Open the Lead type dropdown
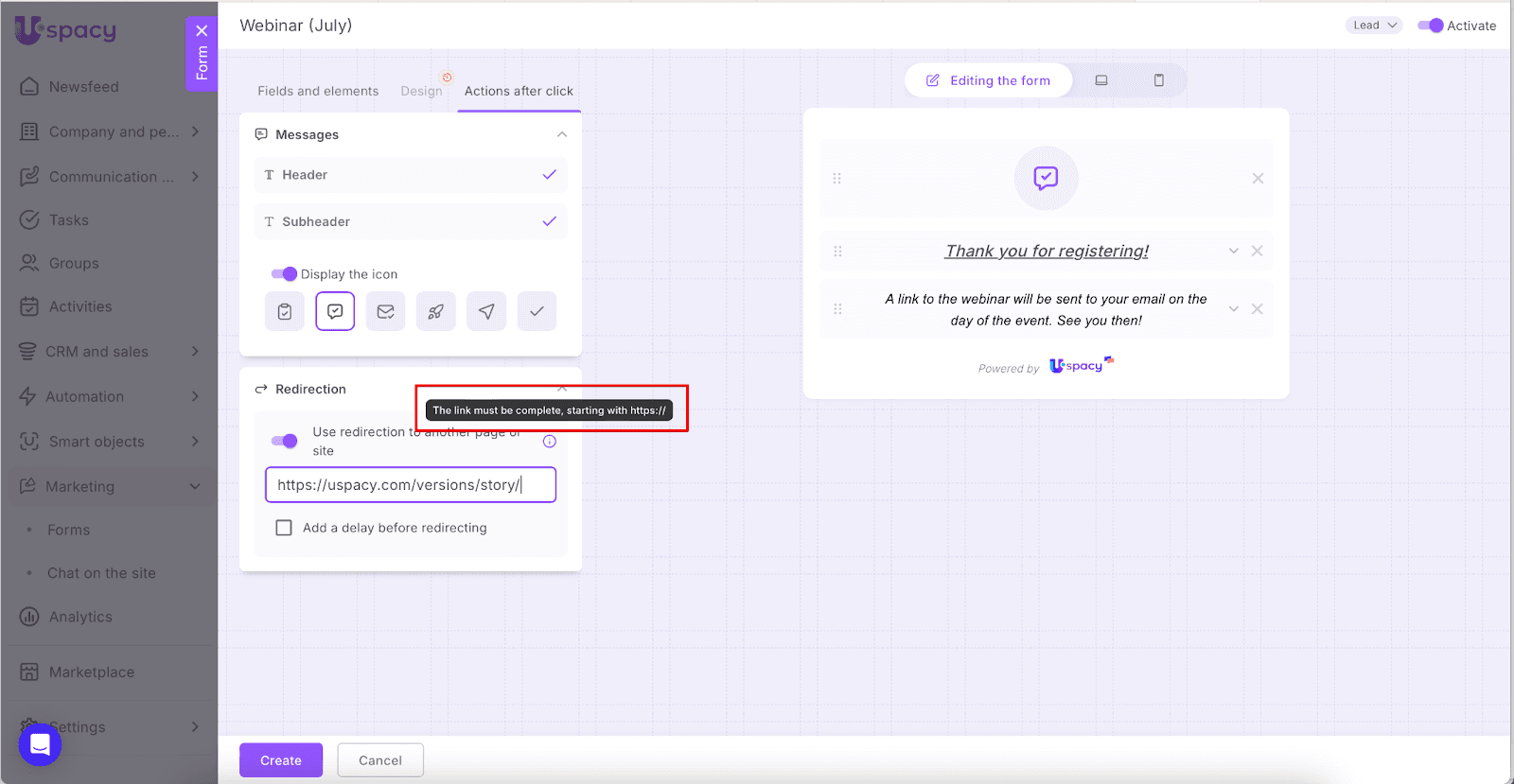This screenshot has height=784, width=1514. [x=1373, y=26]
